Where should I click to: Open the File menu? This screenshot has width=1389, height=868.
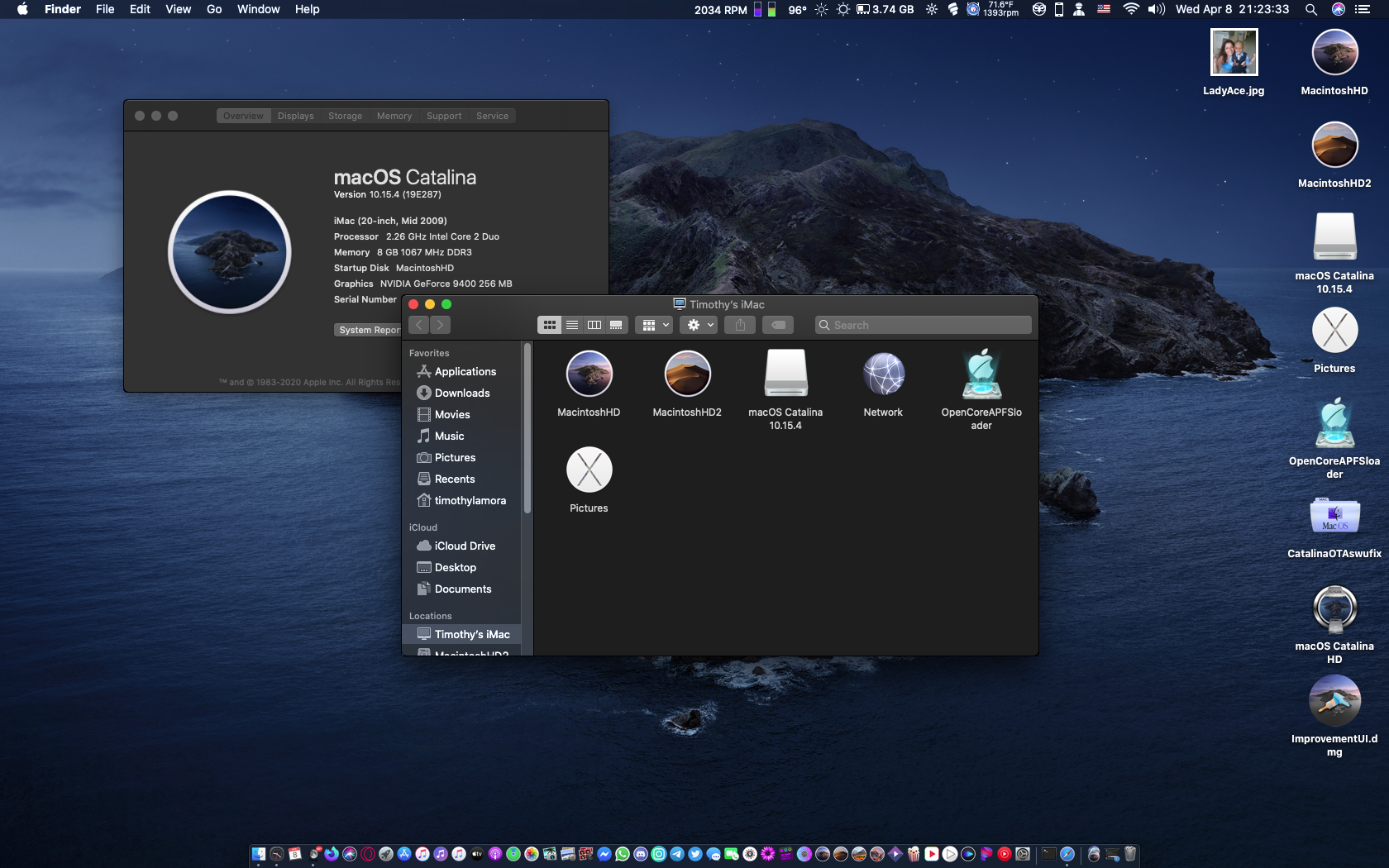pos(105,9)
